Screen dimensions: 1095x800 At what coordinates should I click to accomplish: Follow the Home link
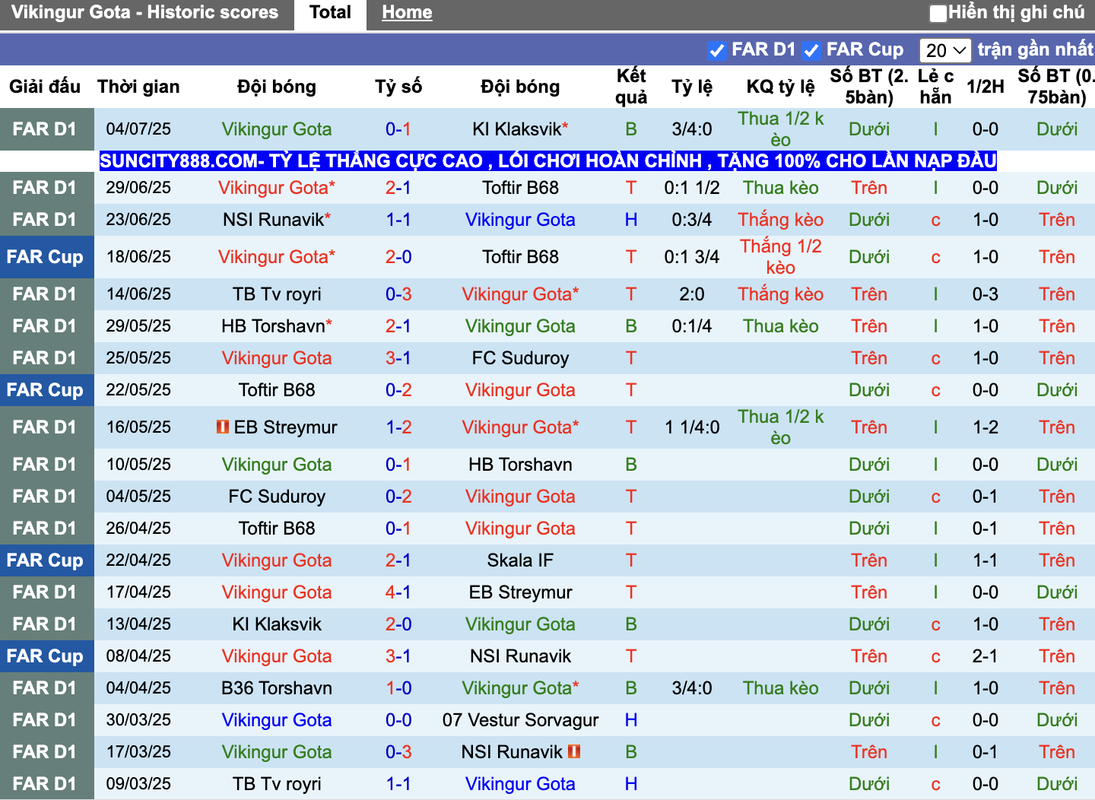click(407, 13)
